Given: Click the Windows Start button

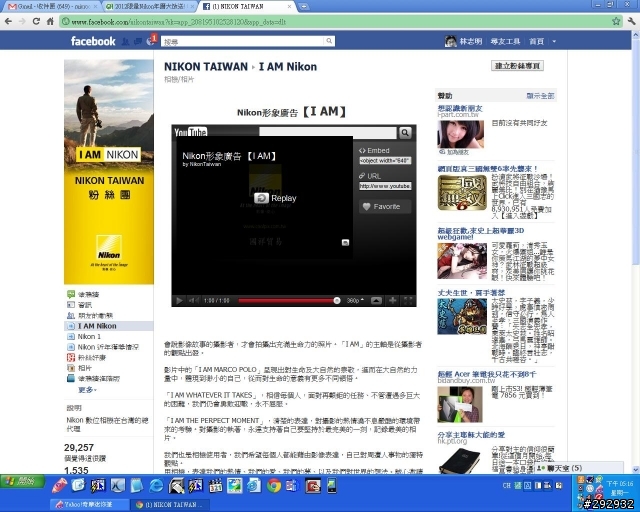Looking at the screenshot, I should pos(21,481).
